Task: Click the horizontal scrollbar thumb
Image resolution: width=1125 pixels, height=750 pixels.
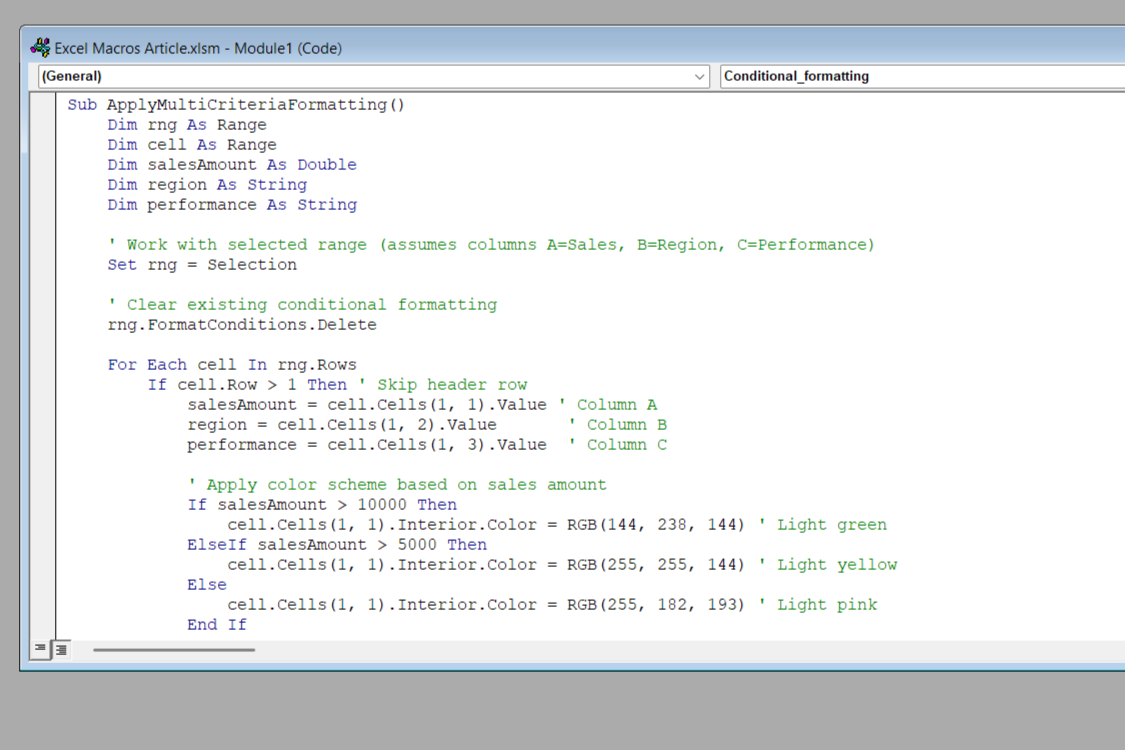Action: click(x=174, y=650)
